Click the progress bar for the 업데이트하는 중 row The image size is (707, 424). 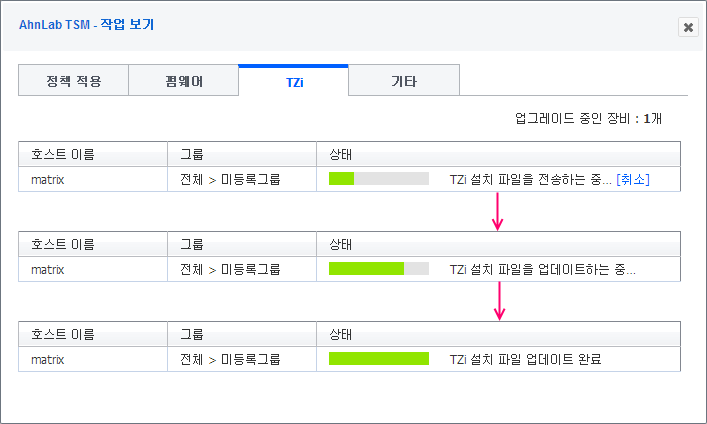pyautogui.click(x=378, y=269)
